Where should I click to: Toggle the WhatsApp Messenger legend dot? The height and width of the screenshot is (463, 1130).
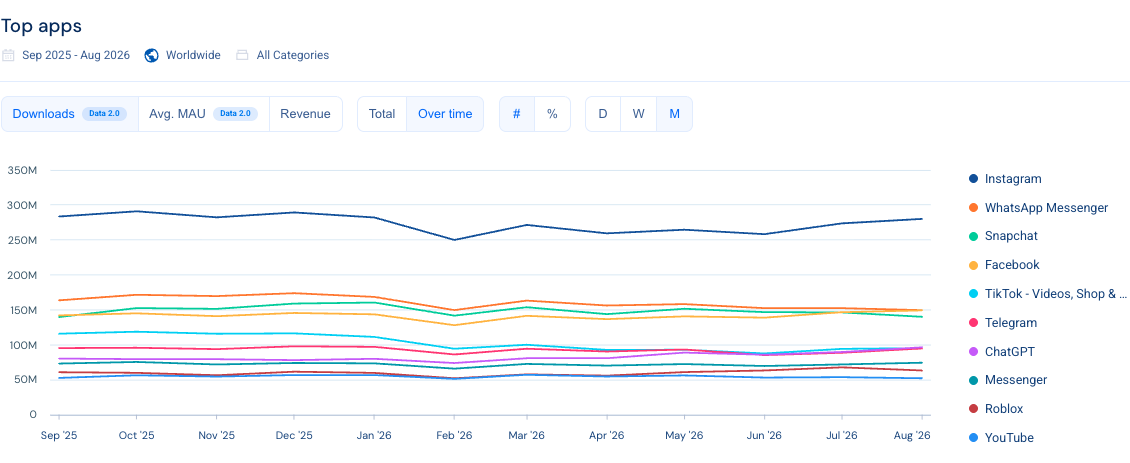pos(974,208)
